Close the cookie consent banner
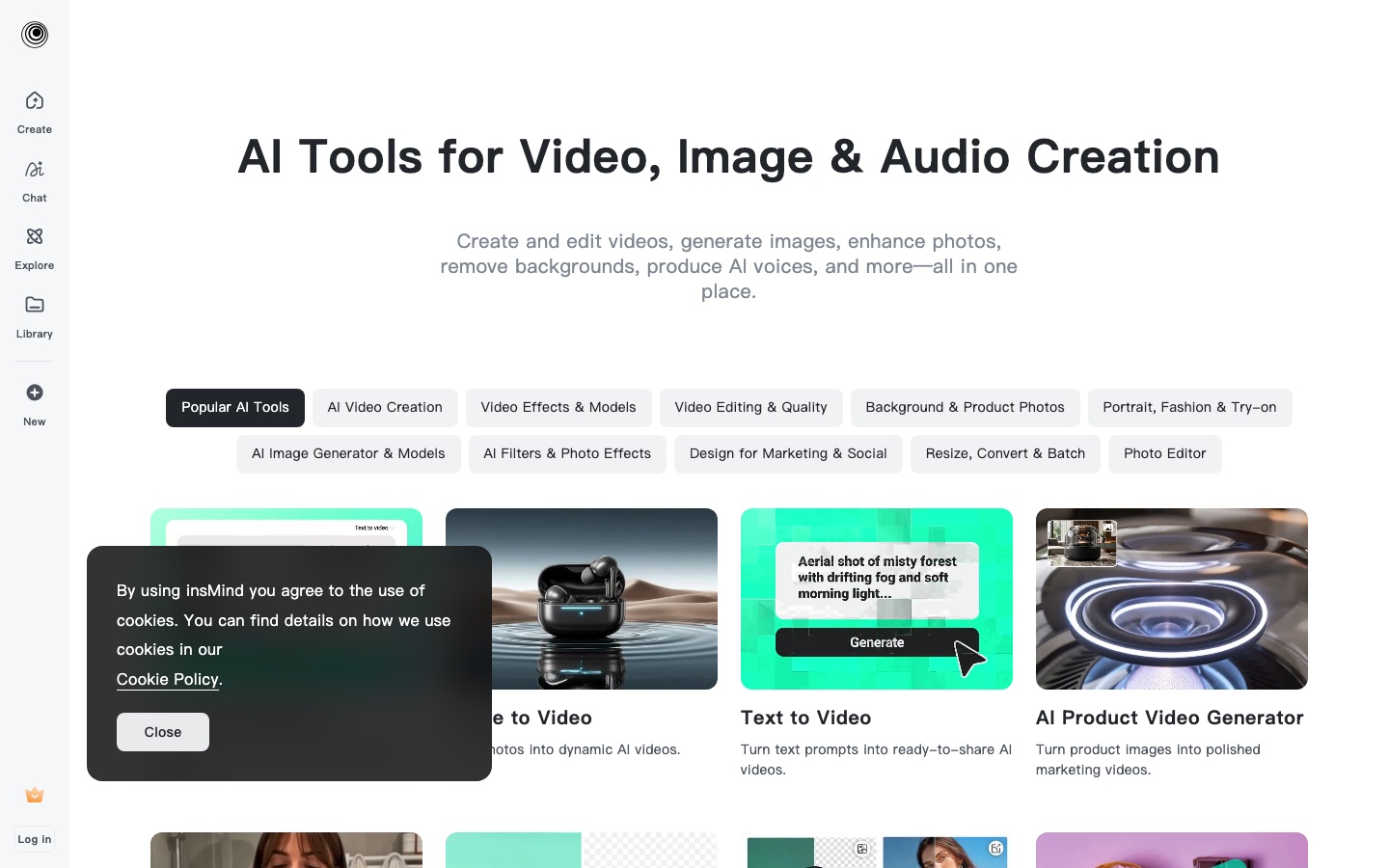1389x868 pixels. point(163,732)
